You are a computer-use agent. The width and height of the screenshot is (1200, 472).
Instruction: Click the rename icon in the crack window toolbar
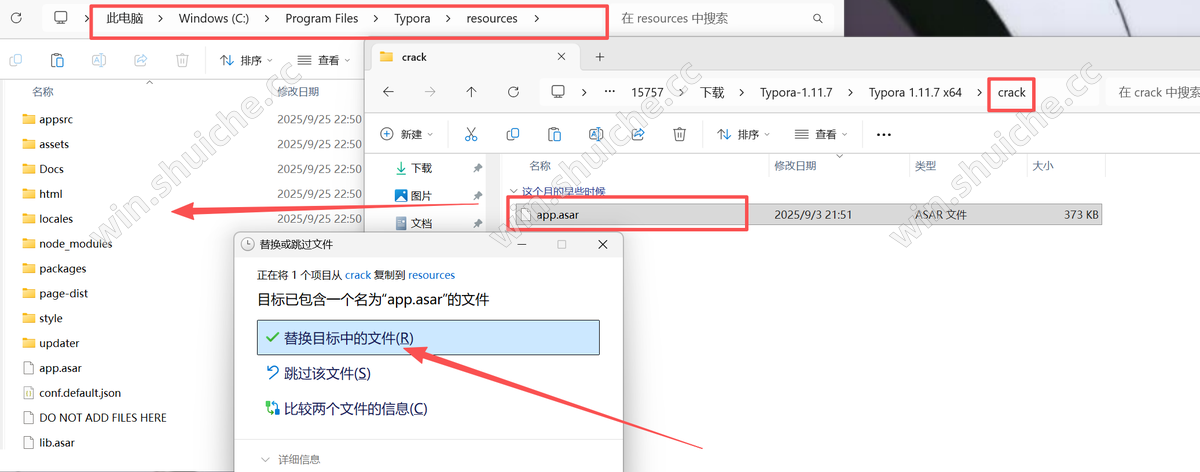tap(597, 134)
